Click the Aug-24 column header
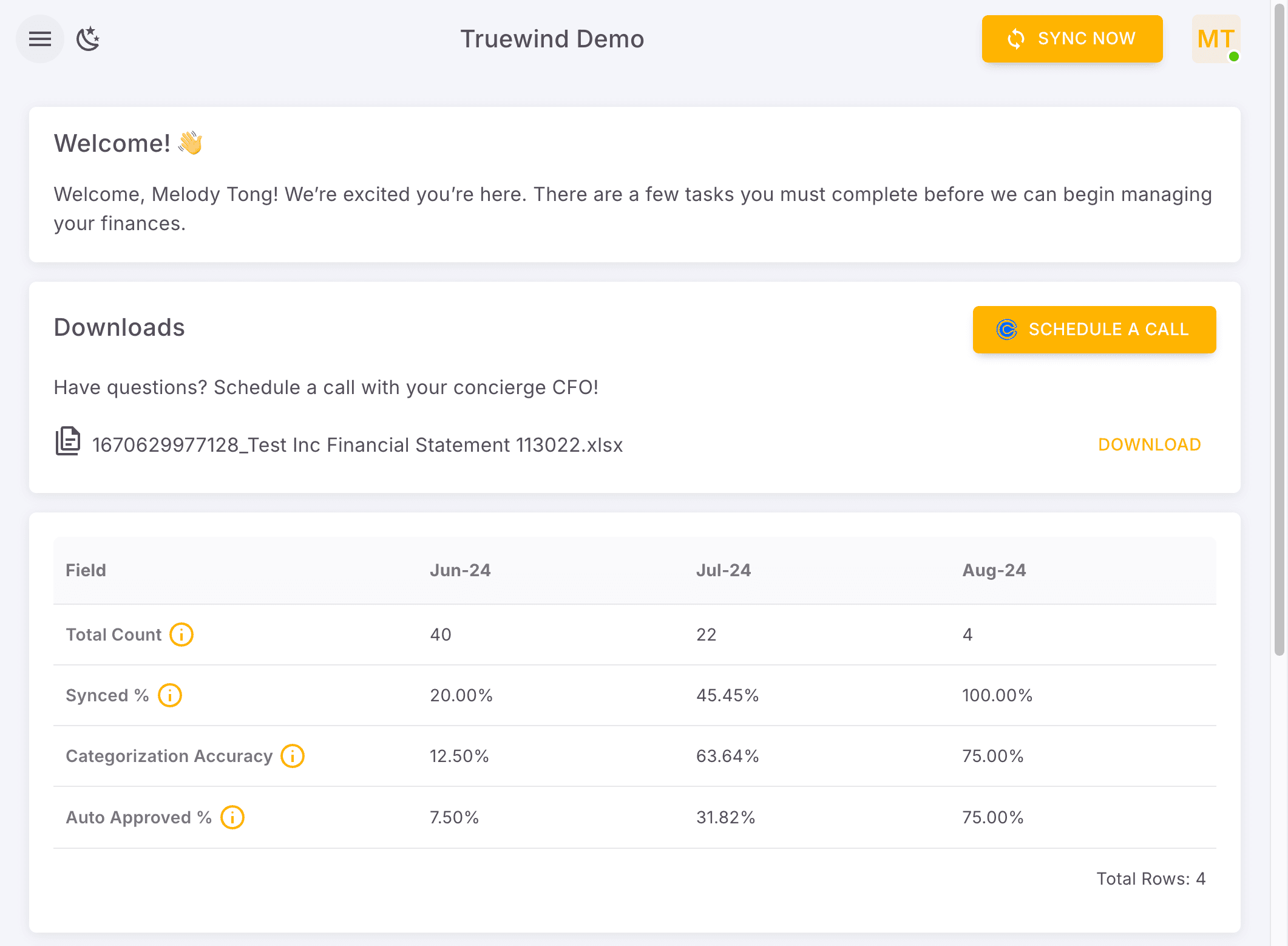 [994, 570]
